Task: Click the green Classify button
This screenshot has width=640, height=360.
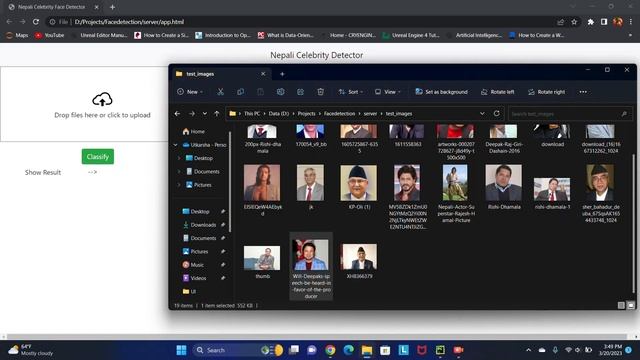Action: 98,157
